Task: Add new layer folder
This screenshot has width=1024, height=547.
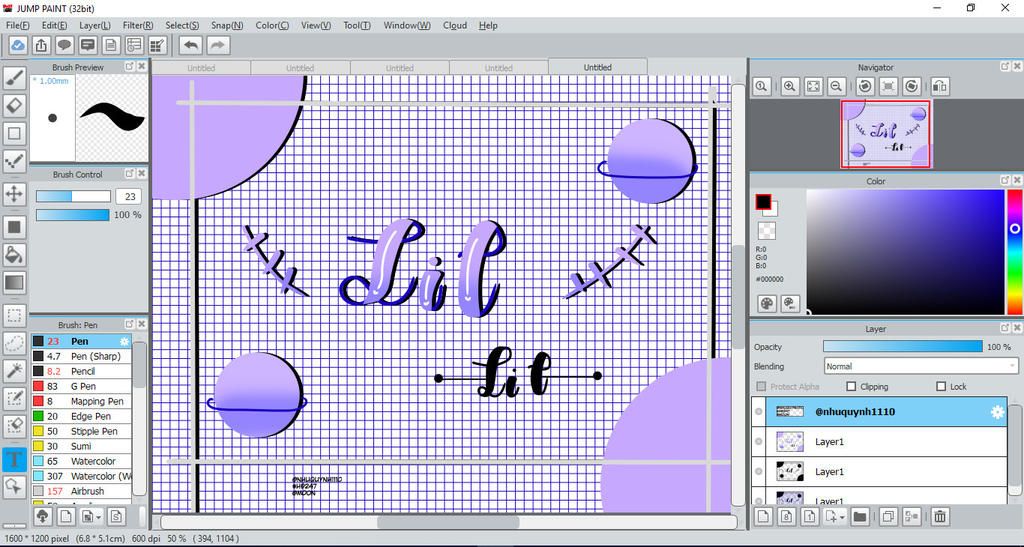Action: (x=859, y=516)
